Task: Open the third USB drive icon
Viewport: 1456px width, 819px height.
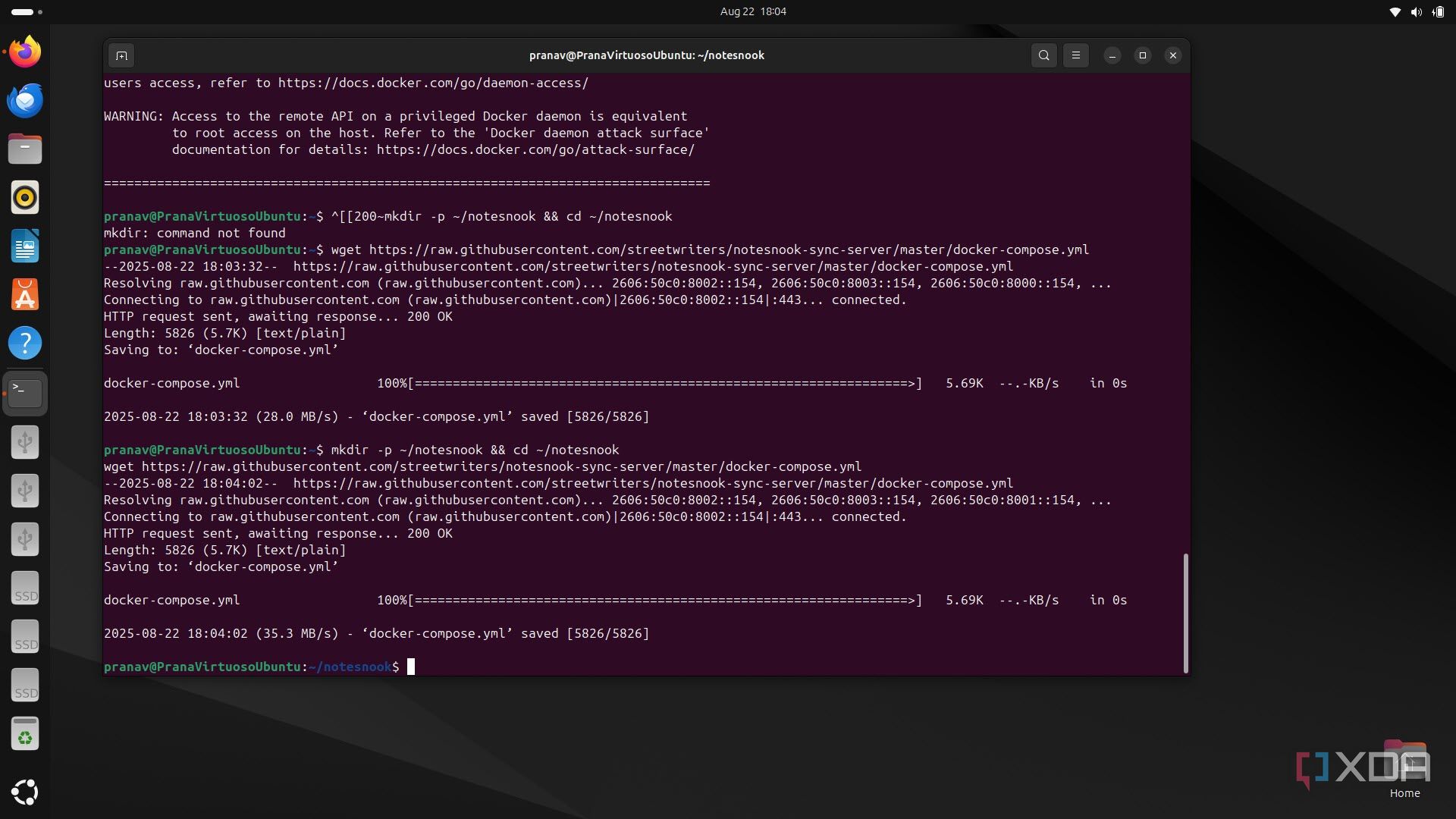Action: point(25,539)
